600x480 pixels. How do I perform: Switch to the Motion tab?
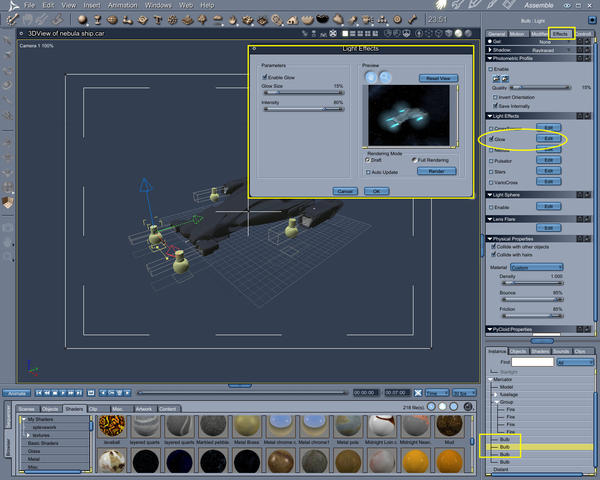[x=517, y=34]
